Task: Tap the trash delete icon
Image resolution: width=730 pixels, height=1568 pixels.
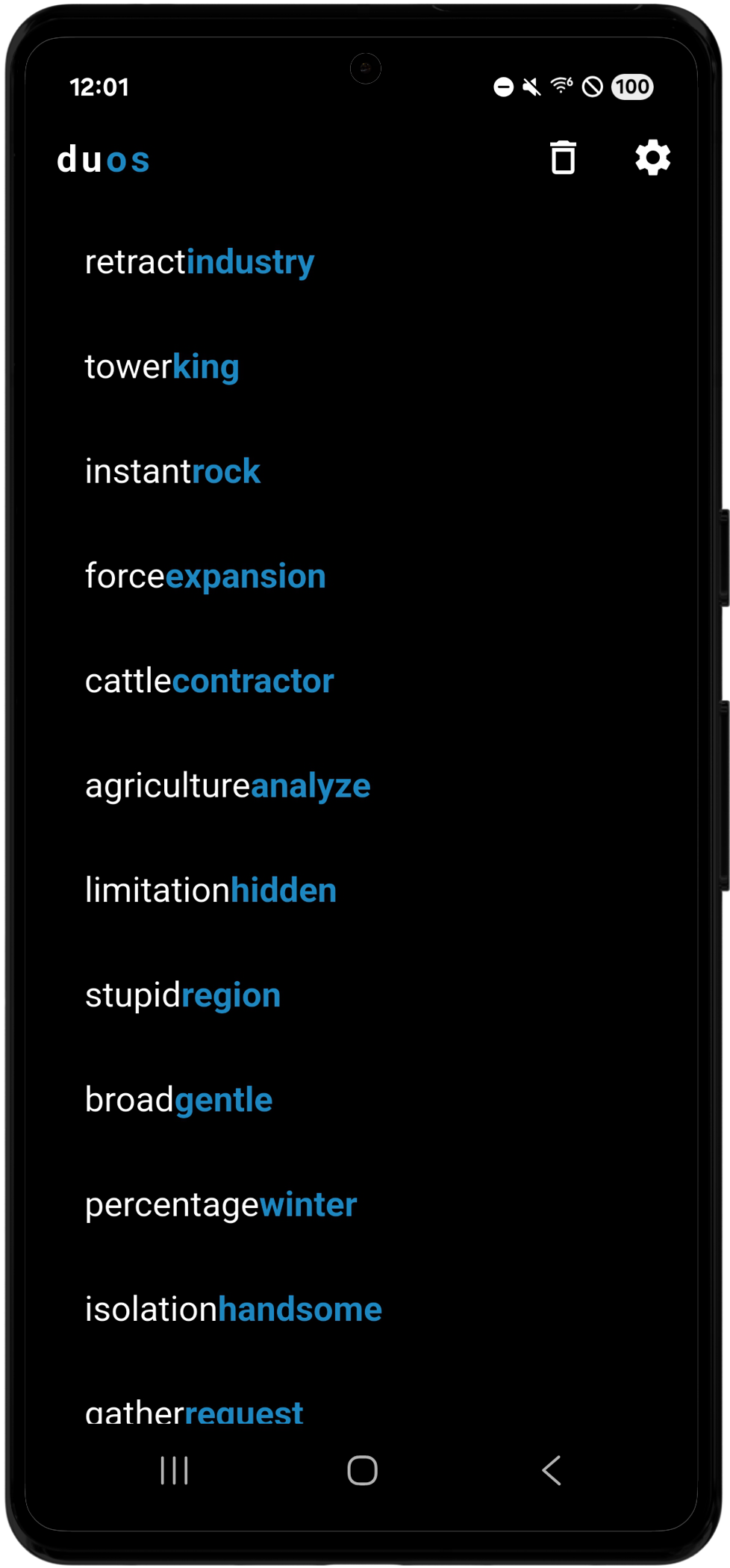Action: pos(563,158)
